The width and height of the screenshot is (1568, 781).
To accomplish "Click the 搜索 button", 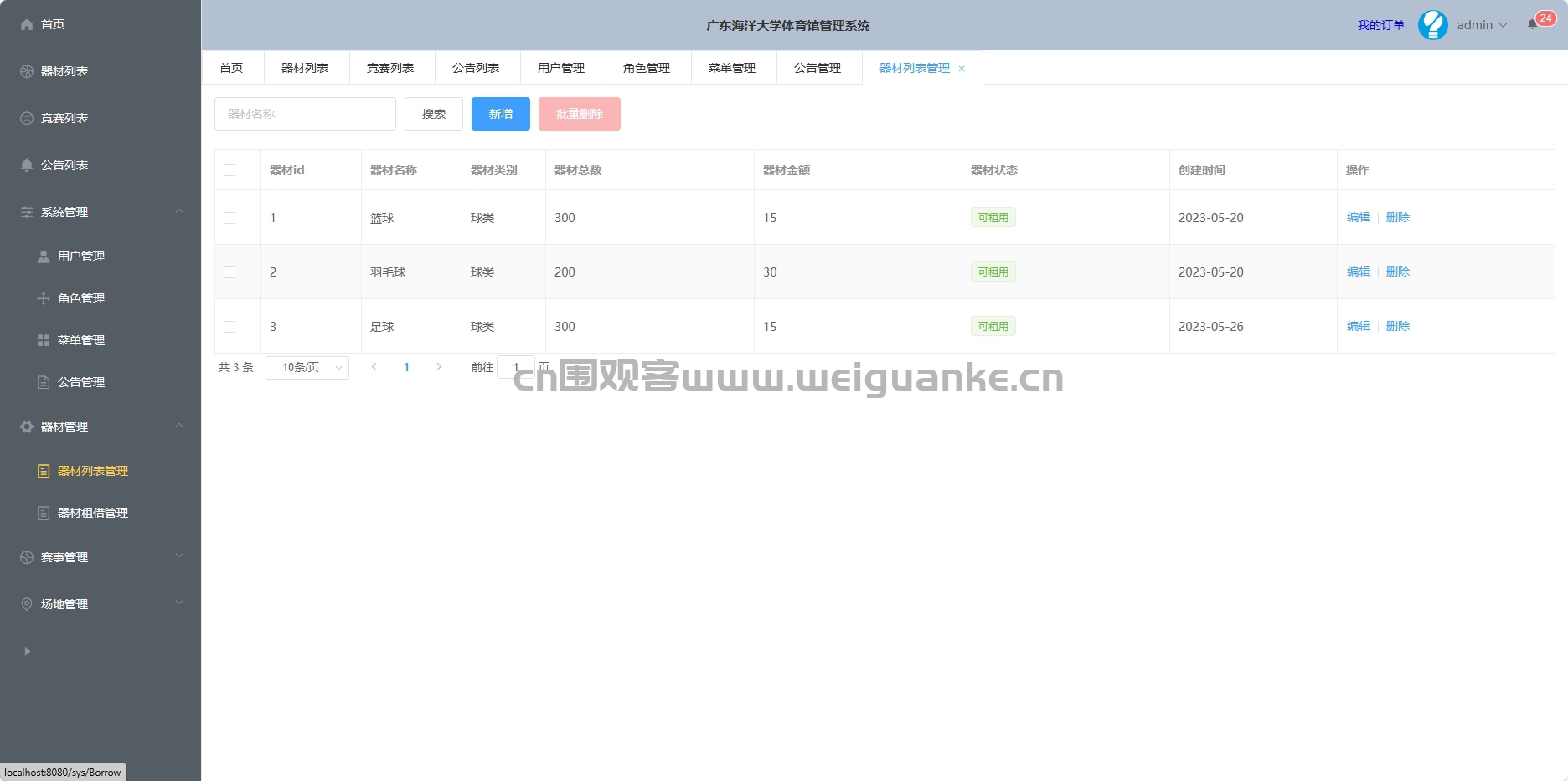I will tap(434, 114).
